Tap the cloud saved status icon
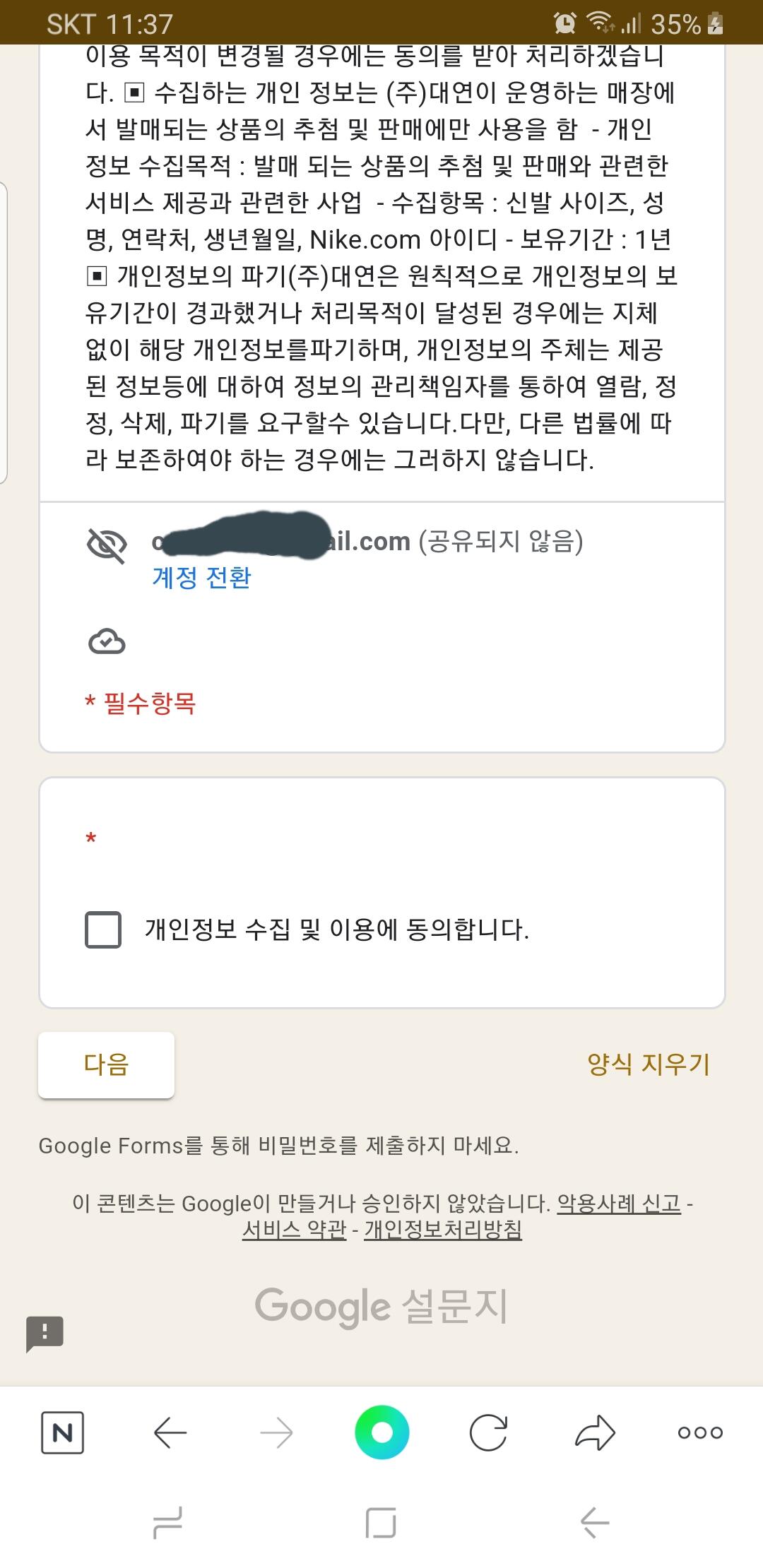763x1568 pixels. (x=107, y=642)
